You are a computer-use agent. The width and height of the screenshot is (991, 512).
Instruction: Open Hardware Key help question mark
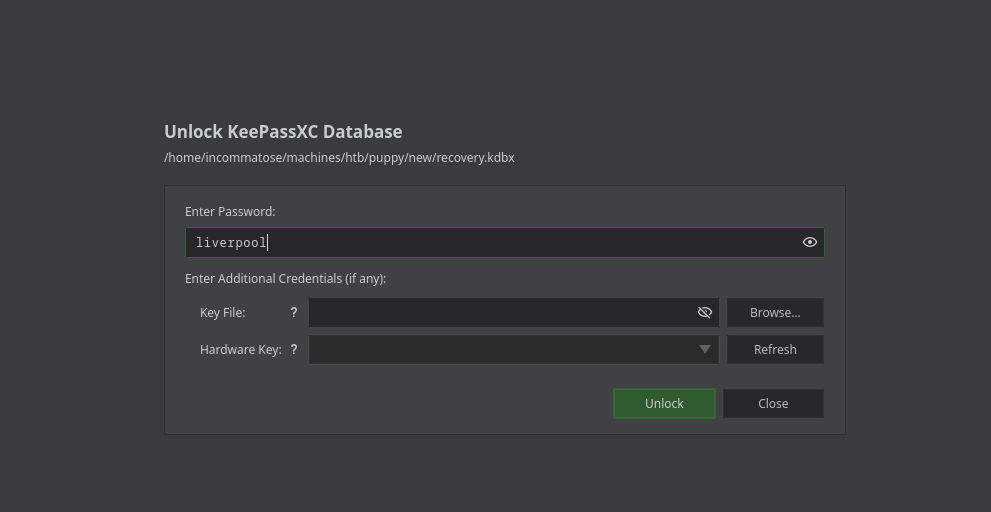pos(293,350)
